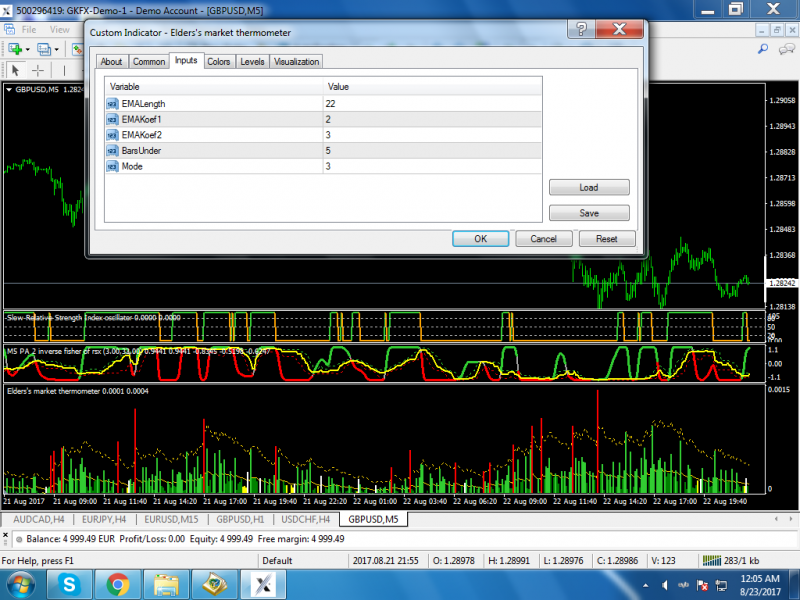This screenshot has width=800, height=600.
Task: Select the EMALength value 22
Action: click(432, 104)
